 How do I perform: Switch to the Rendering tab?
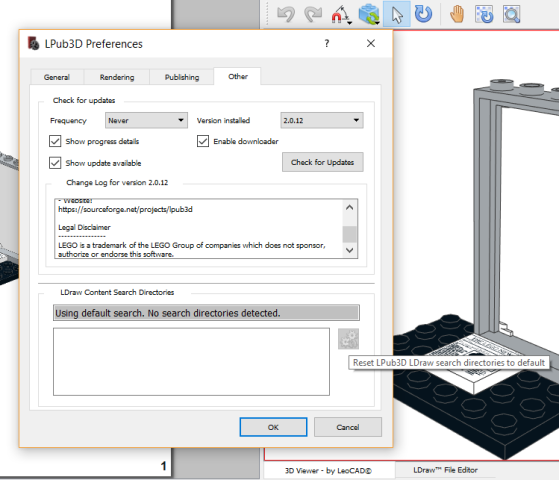click(117, 77)
